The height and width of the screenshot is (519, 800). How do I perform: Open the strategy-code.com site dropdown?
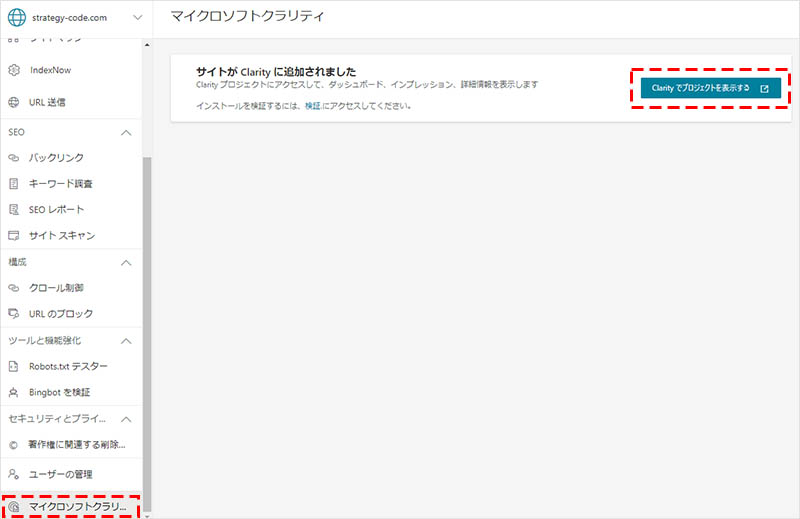136,18
